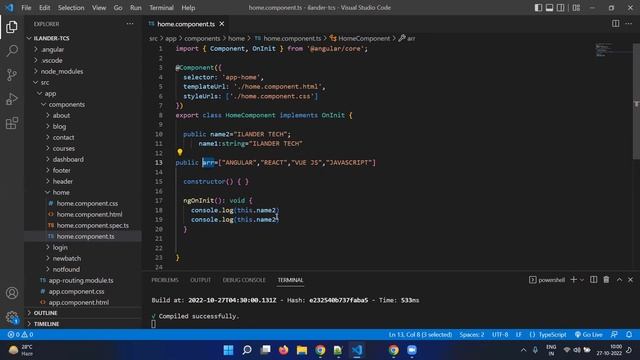Open File Explorer from taskbar
This screenshot has height=360, width=640.
(x=302, y=350)
